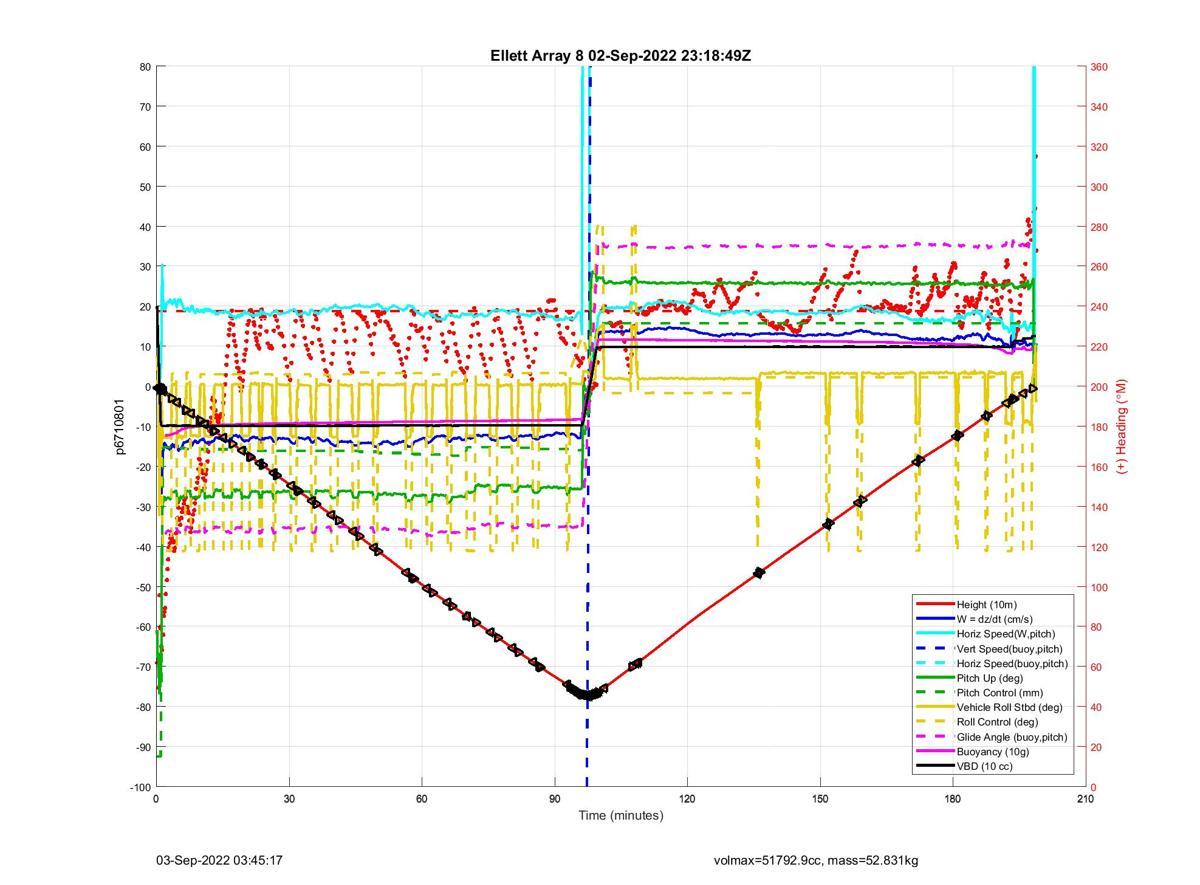Select legend entry "VBD (10 cc)"
The height and width of the screenshot is (885, 1200).
click(985, 766)
